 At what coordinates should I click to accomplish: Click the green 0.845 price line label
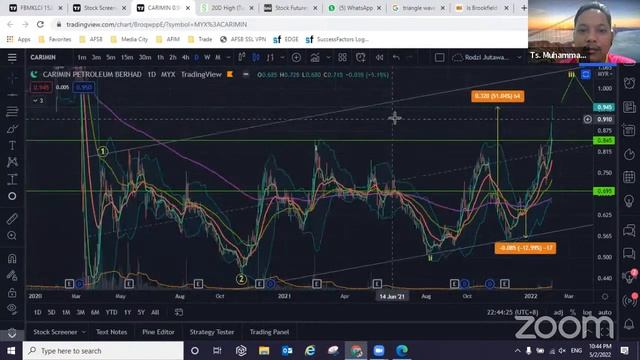pos(604,140)
